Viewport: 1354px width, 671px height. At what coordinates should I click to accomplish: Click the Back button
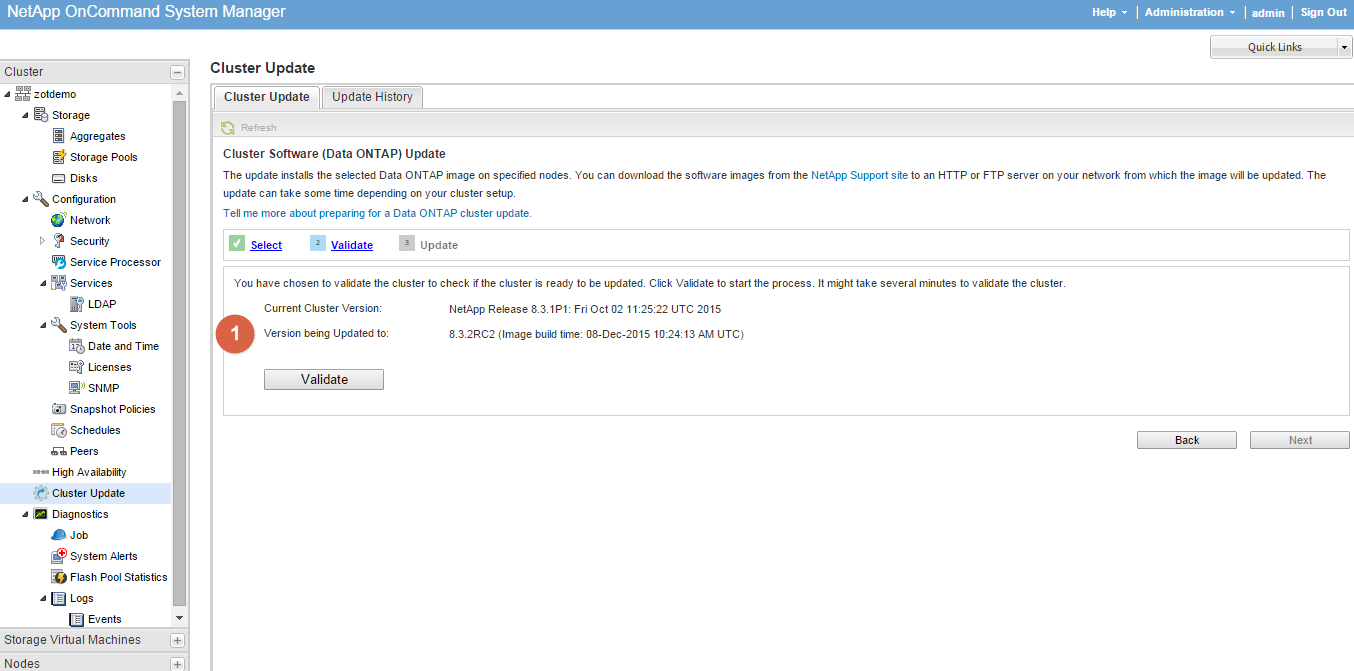[1187, 440]
